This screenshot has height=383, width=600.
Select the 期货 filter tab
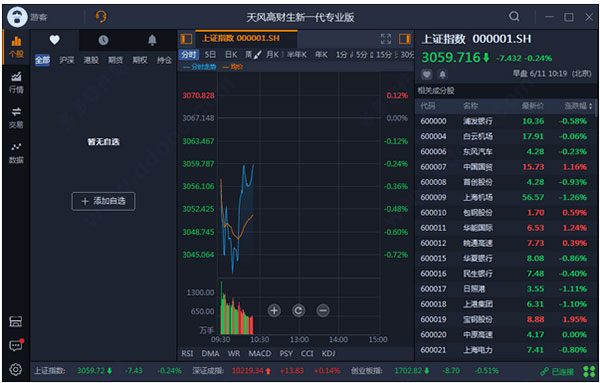pyautogui.click(x=116, y=60)
